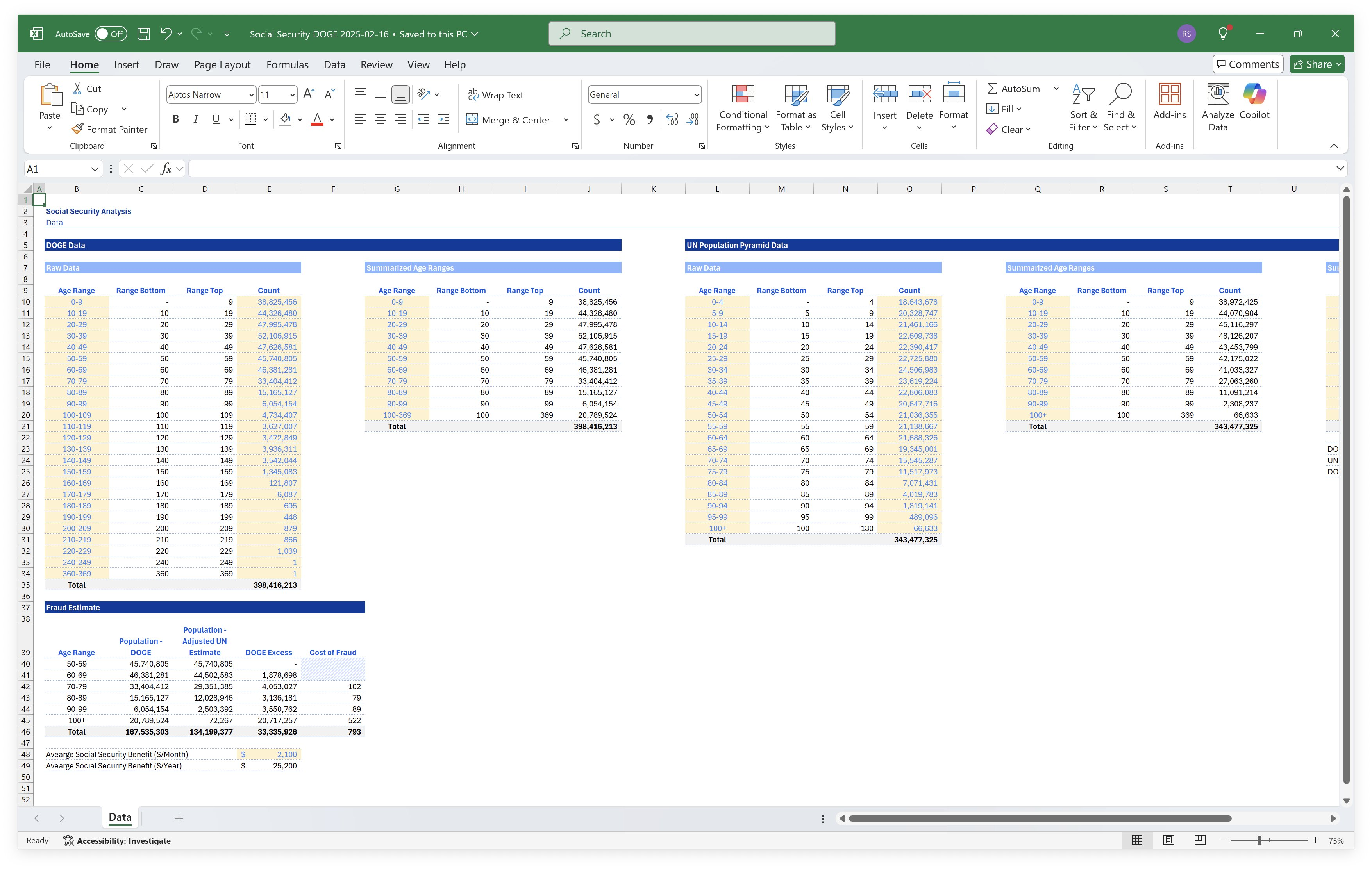The height and width of the screenshot is (870, 1372).
Task: Click the zoom in plus button
Action: [x=1315, y=840]
